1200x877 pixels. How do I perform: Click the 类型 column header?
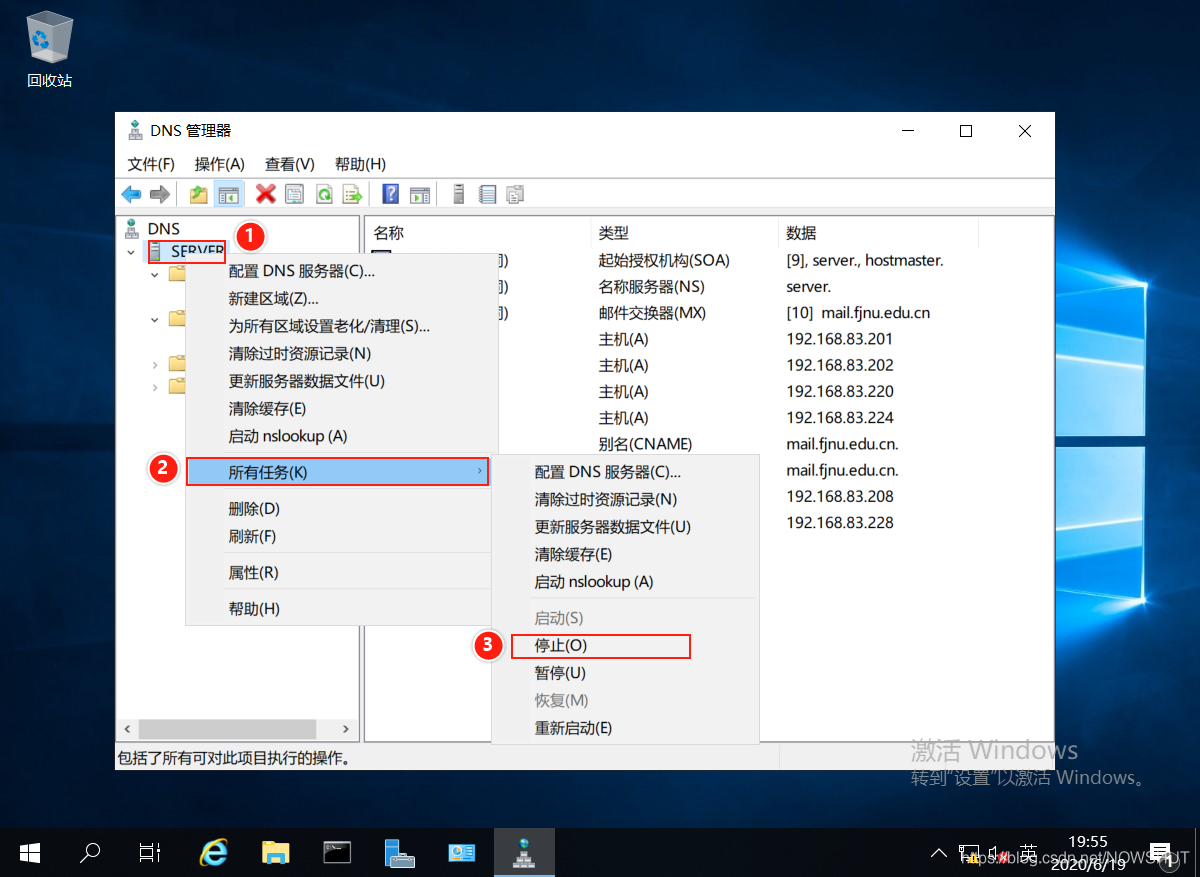(x=614, y=233)
